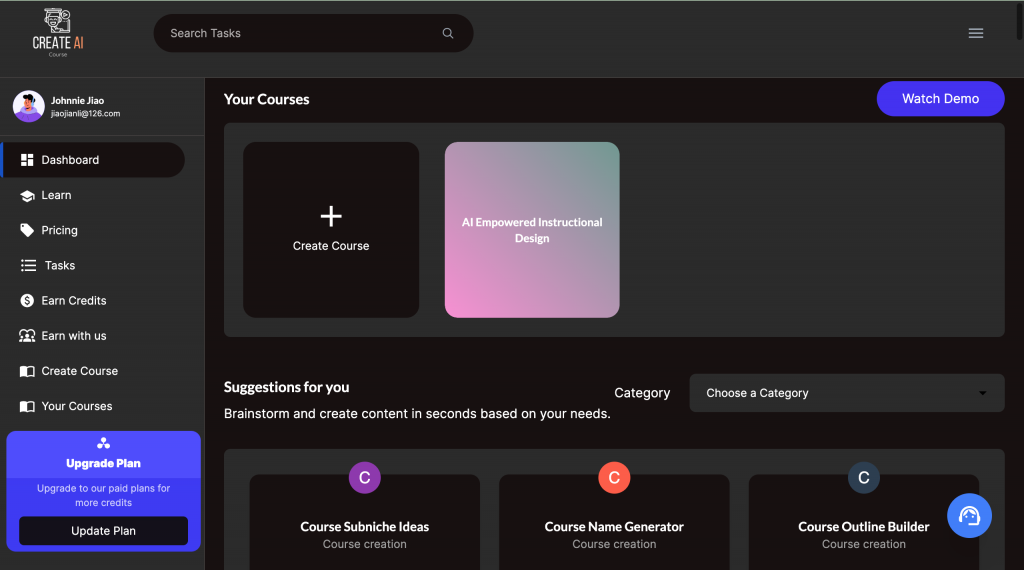Viewport: 1024px width, 570px height.
Task: Click the Earn with us people icon
Action: [27, 336]
